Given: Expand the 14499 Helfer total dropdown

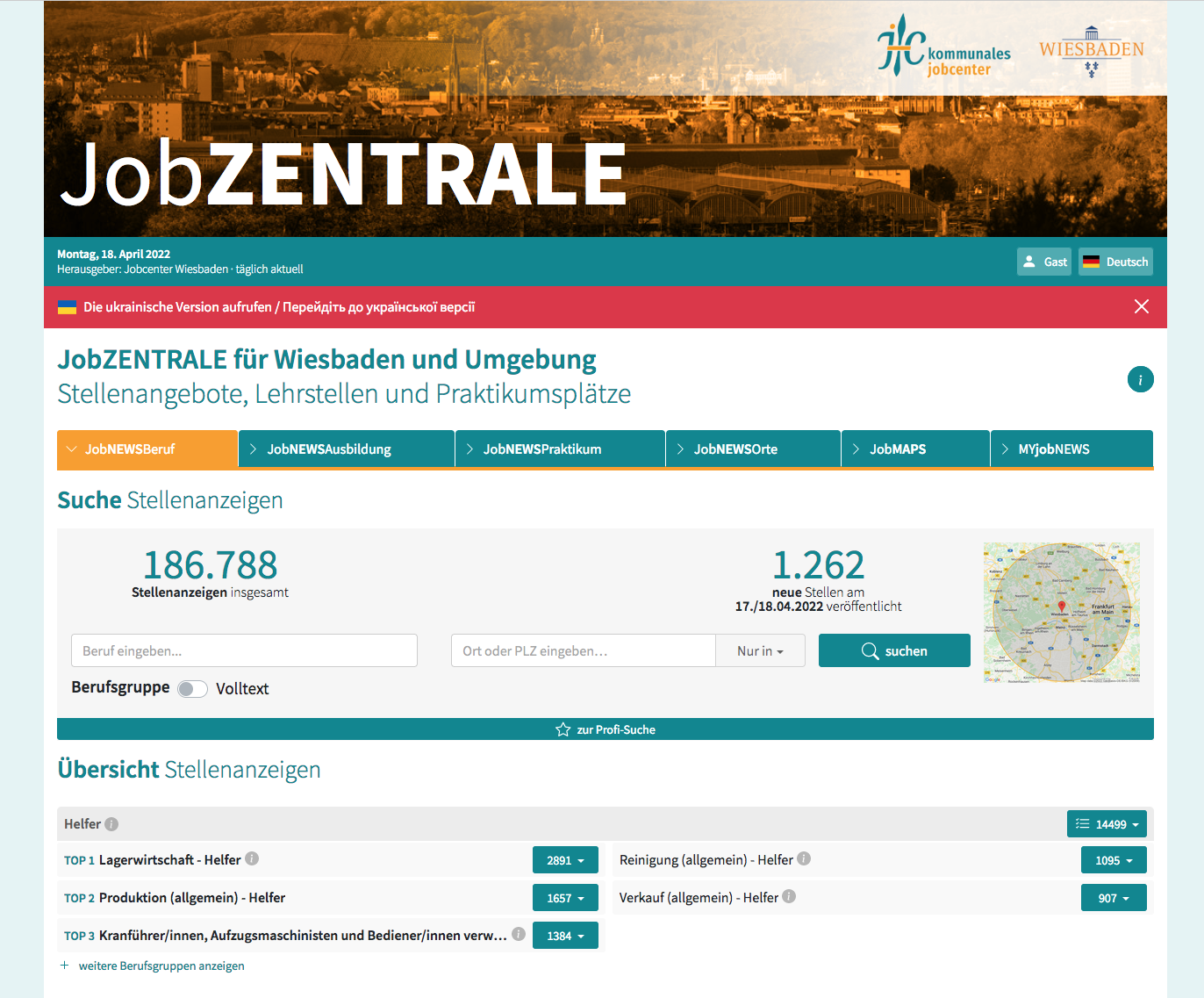Looking at the screenshot, I should pos(1107,824).
